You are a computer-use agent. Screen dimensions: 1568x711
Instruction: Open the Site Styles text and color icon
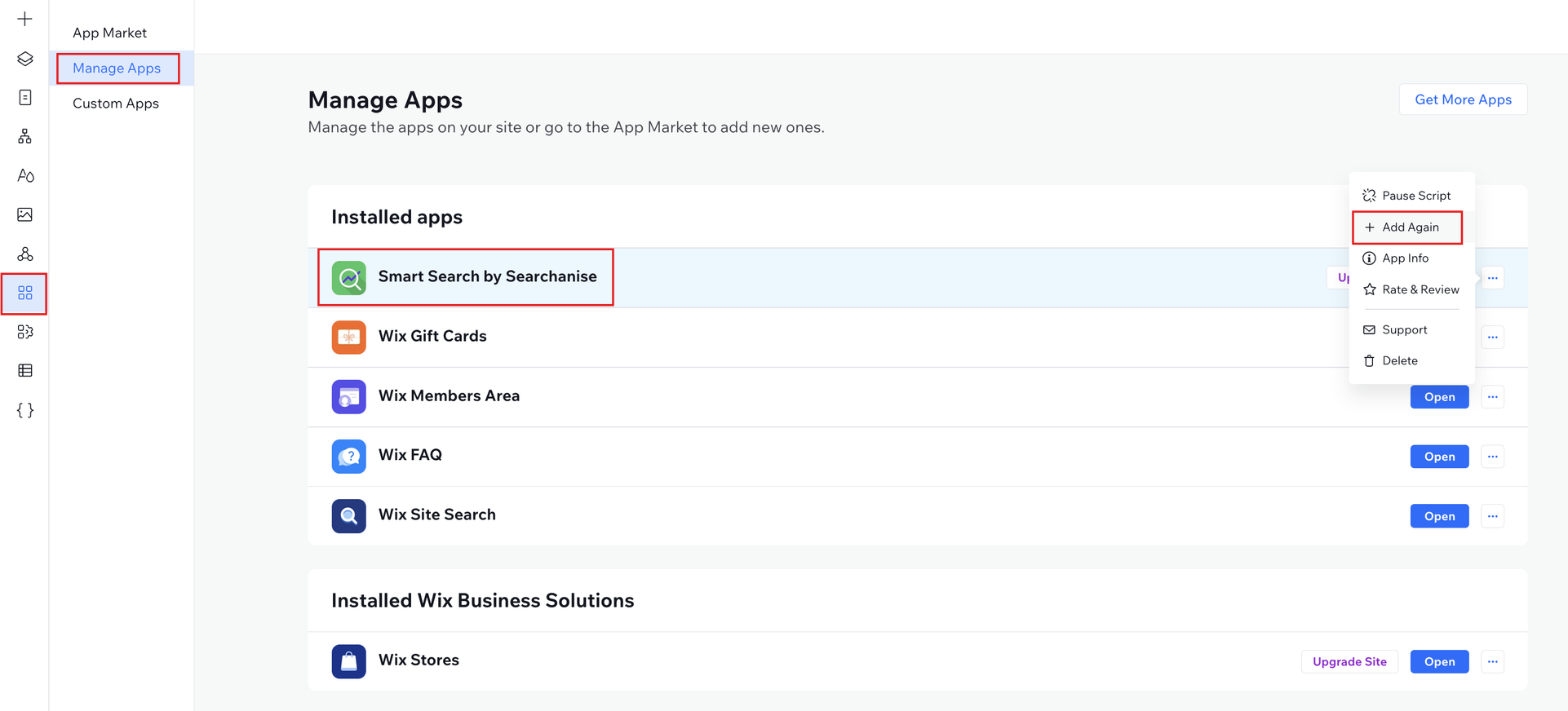24,175
